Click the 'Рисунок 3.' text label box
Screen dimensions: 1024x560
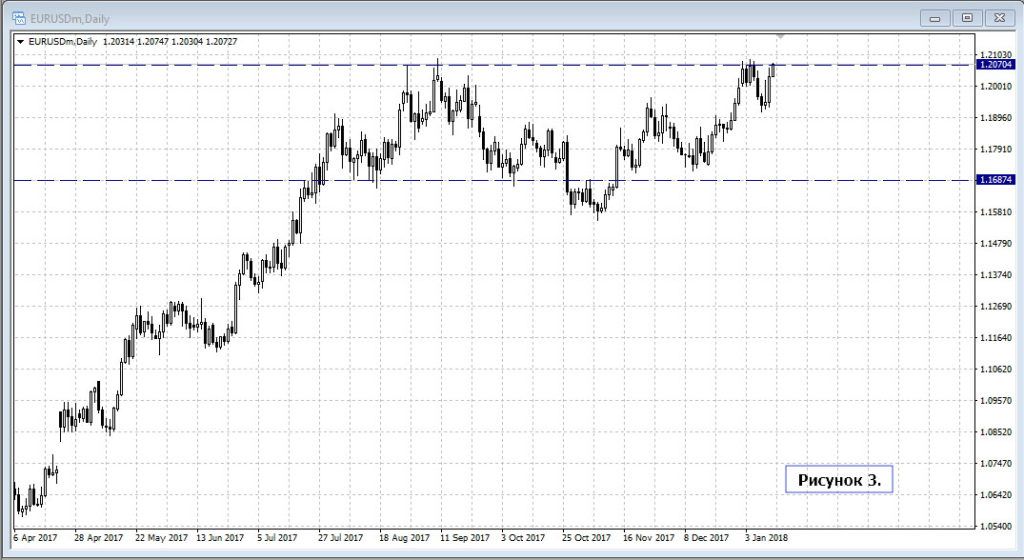pos(839,480)
